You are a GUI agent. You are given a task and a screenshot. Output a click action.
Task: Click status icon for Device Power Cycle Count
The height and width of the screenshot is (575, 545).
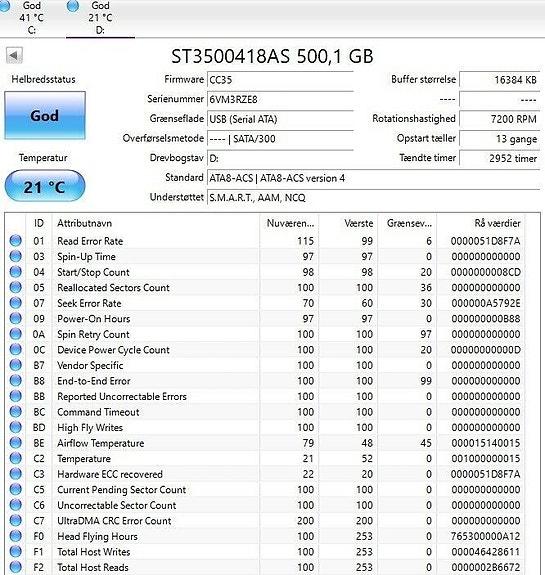(x=15, y=349)
